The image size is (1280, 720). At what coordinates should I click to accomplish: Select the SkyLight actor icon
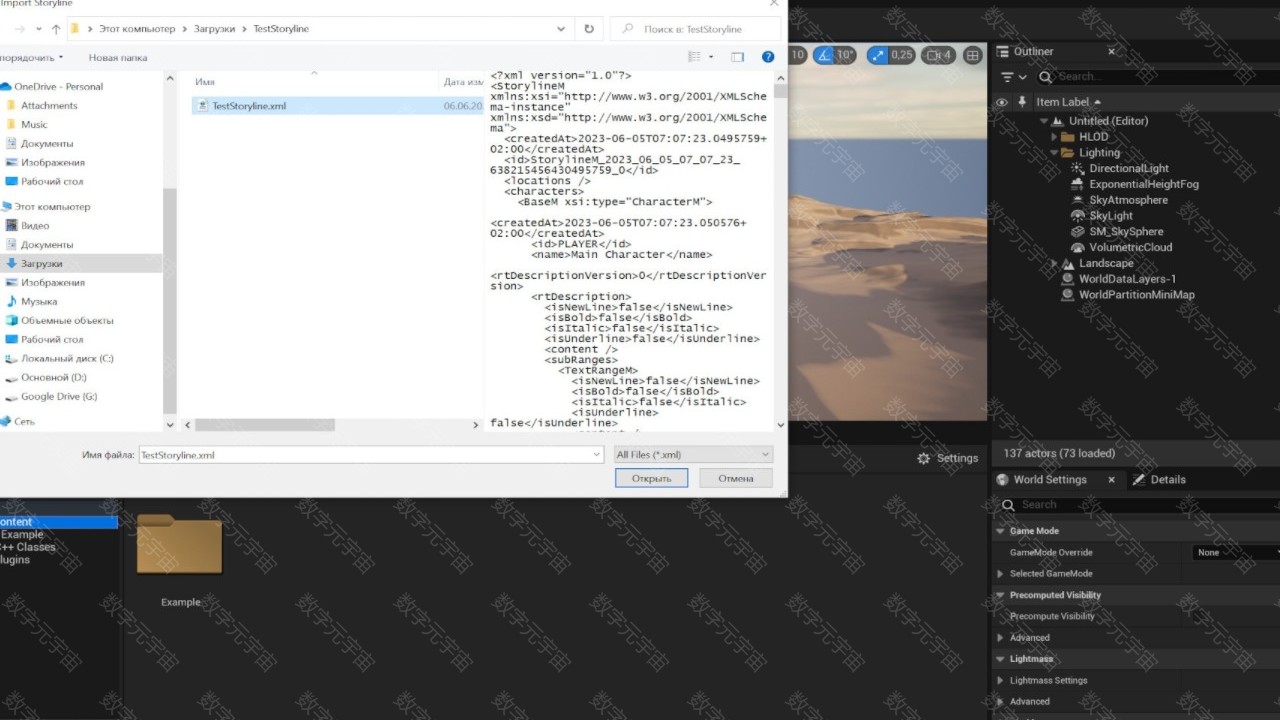(x=1077, y=216)
